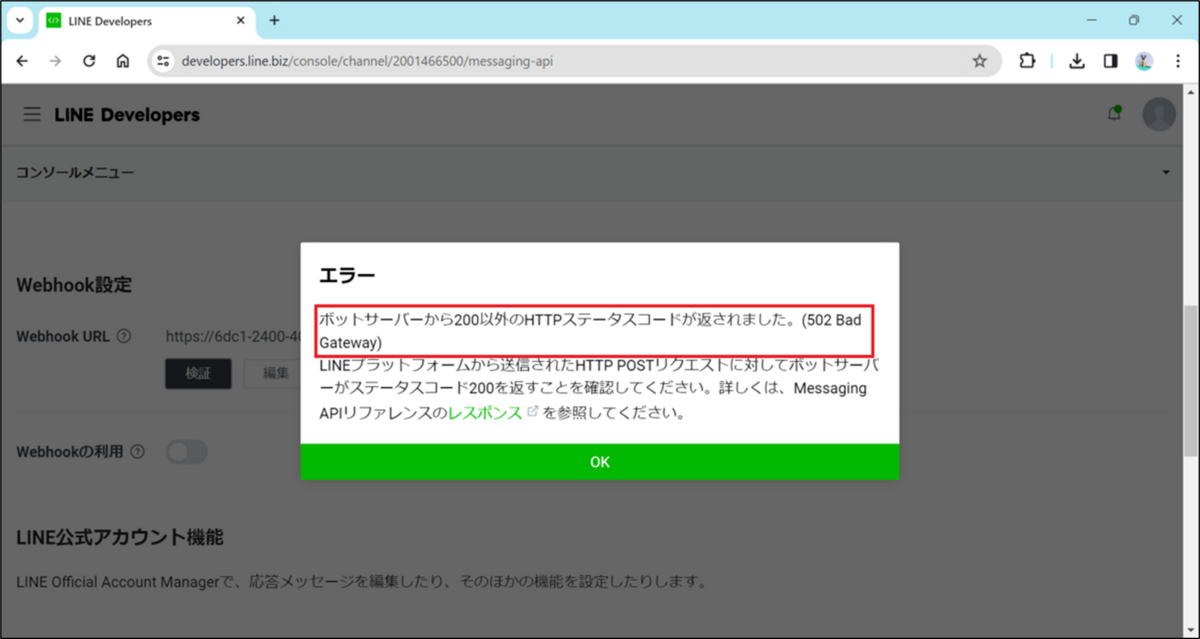Click the address bar URL field
The image size is (1200, 639).
pyautogui.click(x=575, y=61)
